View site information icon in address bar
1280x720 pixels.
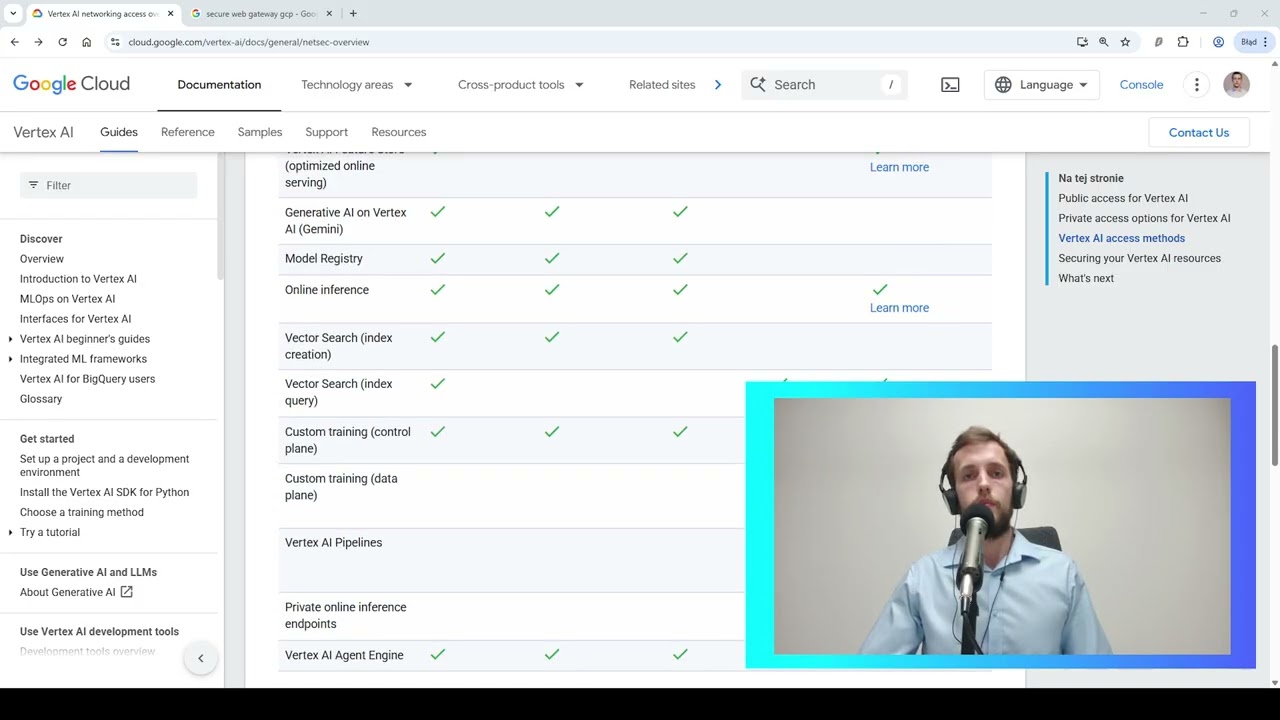point(115,42)
